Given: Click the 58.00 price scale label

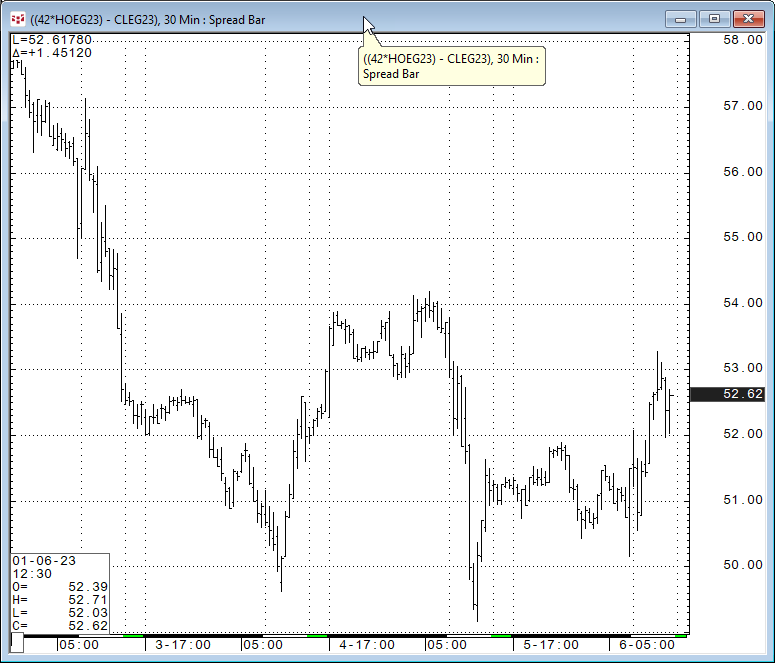Looking at the screenshot, I should (x=742, y=40).
